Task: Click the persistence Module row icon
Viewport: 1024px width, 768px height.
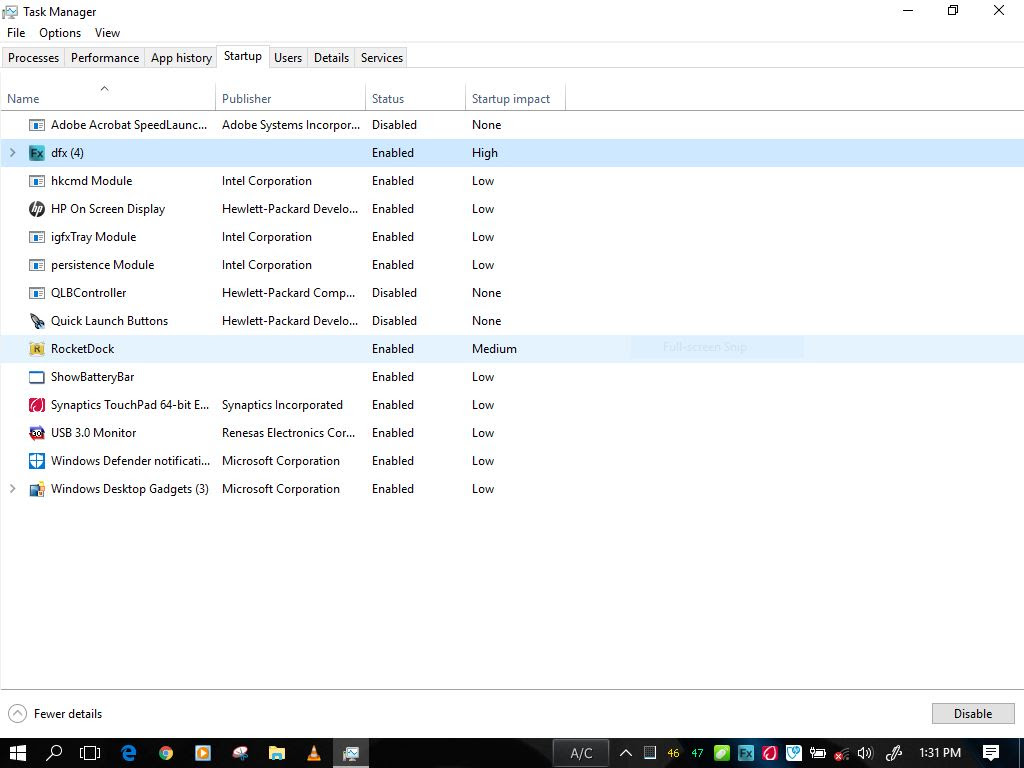Action: point(37,265)
